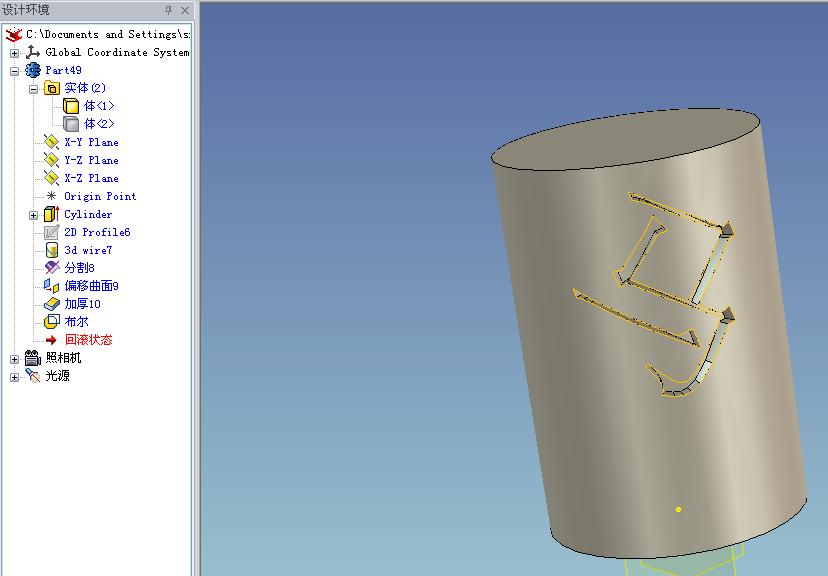
Task: Click the 分割8 split feature icon
Action: 52,268
